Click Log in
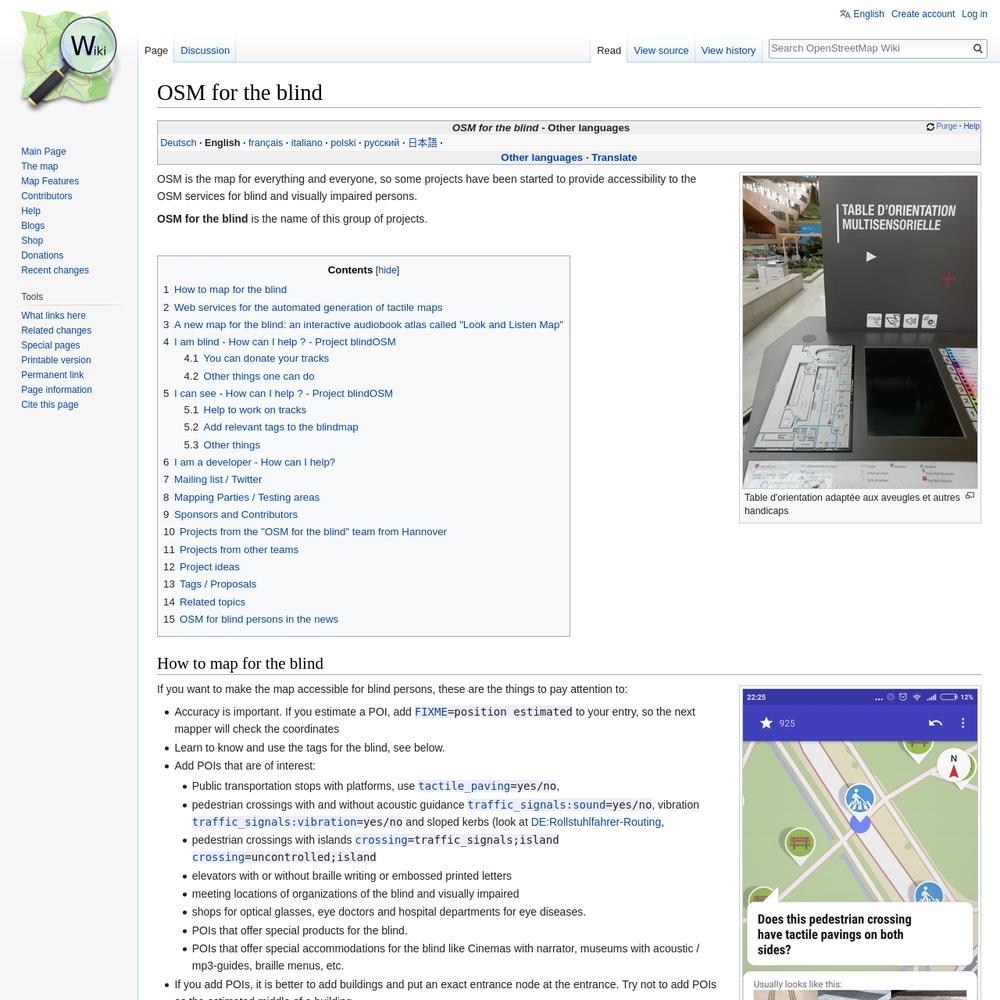This screenshot has width=1000, height=1000. [974, 14]
